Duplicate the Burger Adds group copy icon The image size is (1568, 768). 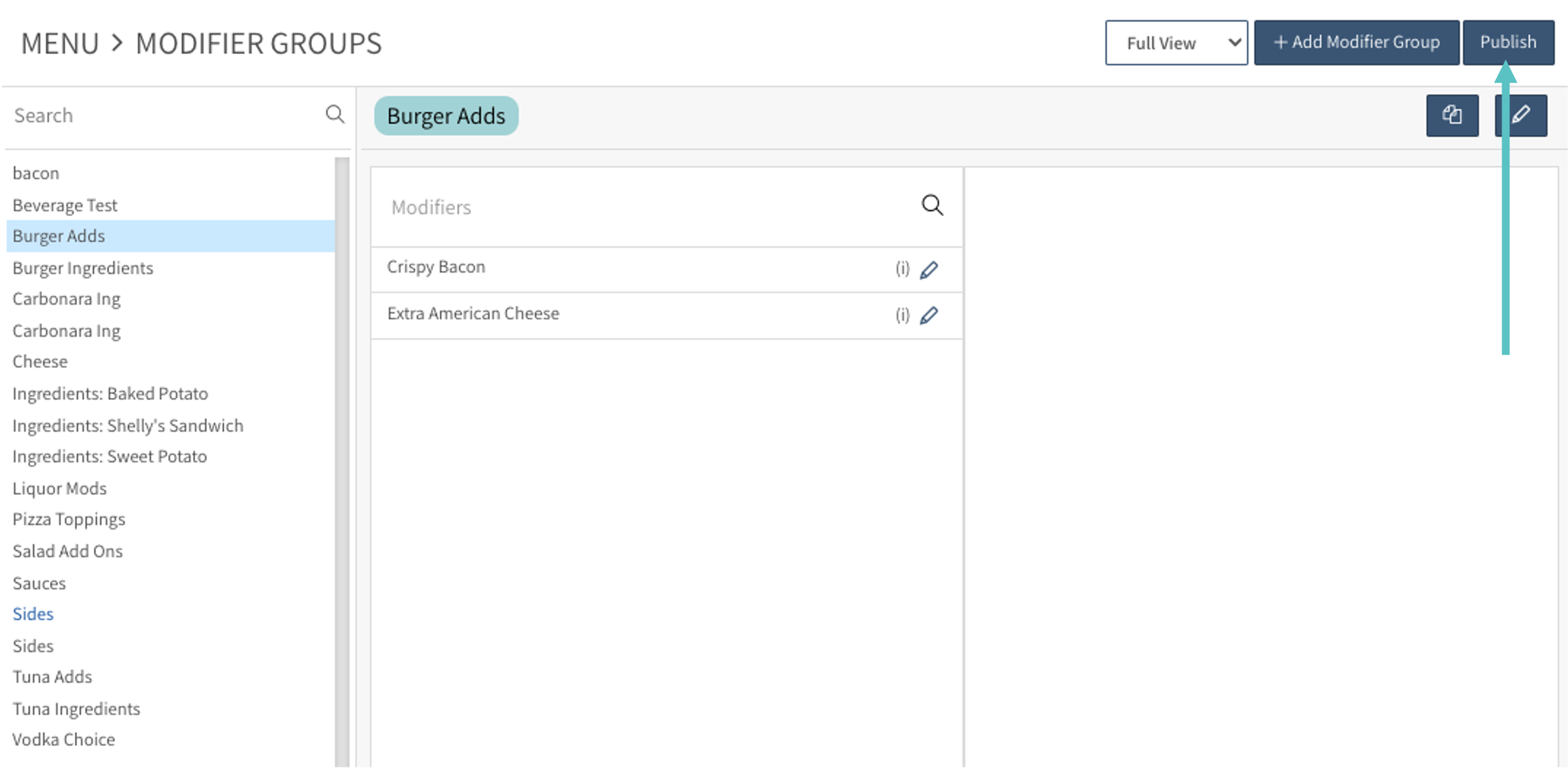1452,115
